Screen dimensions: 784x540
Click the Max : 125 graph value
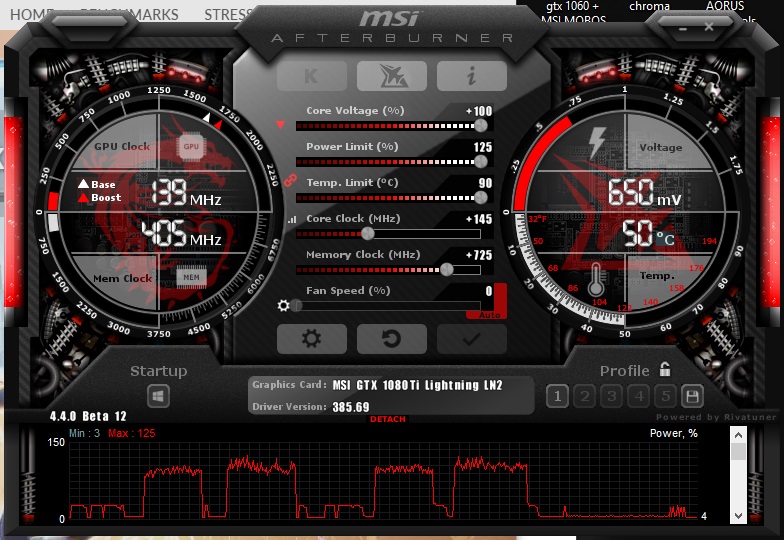[132, 434]
